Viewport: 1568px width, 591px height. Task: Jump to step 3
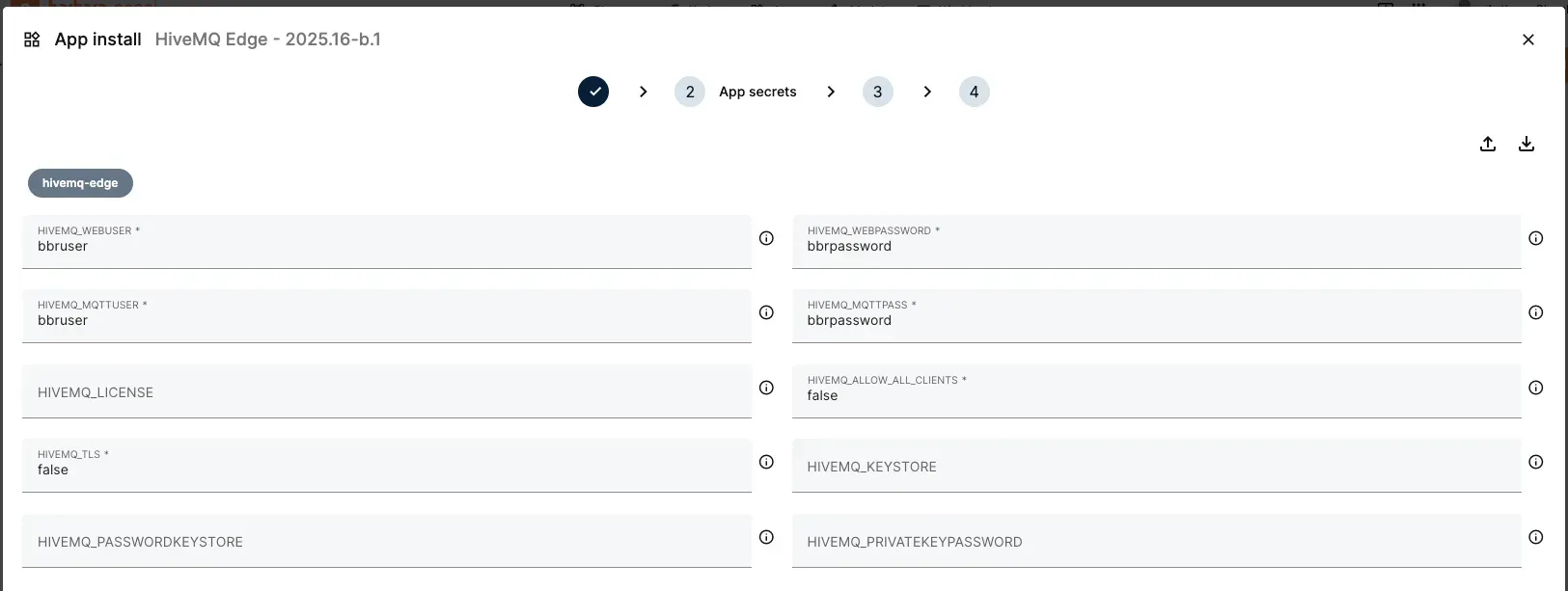[x=878, y=92]
